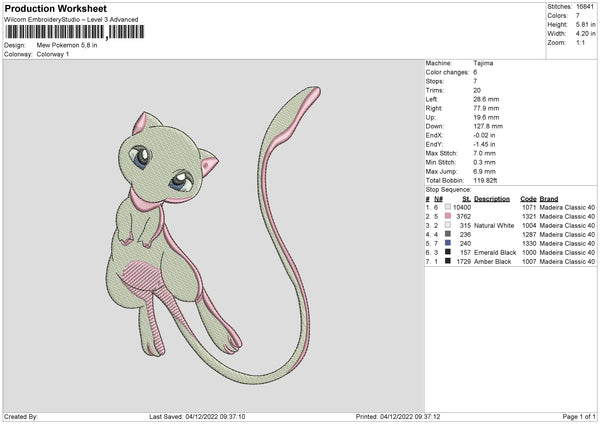Click the 'Stop Sequence:' heading
600x424 pixels.
448,190
